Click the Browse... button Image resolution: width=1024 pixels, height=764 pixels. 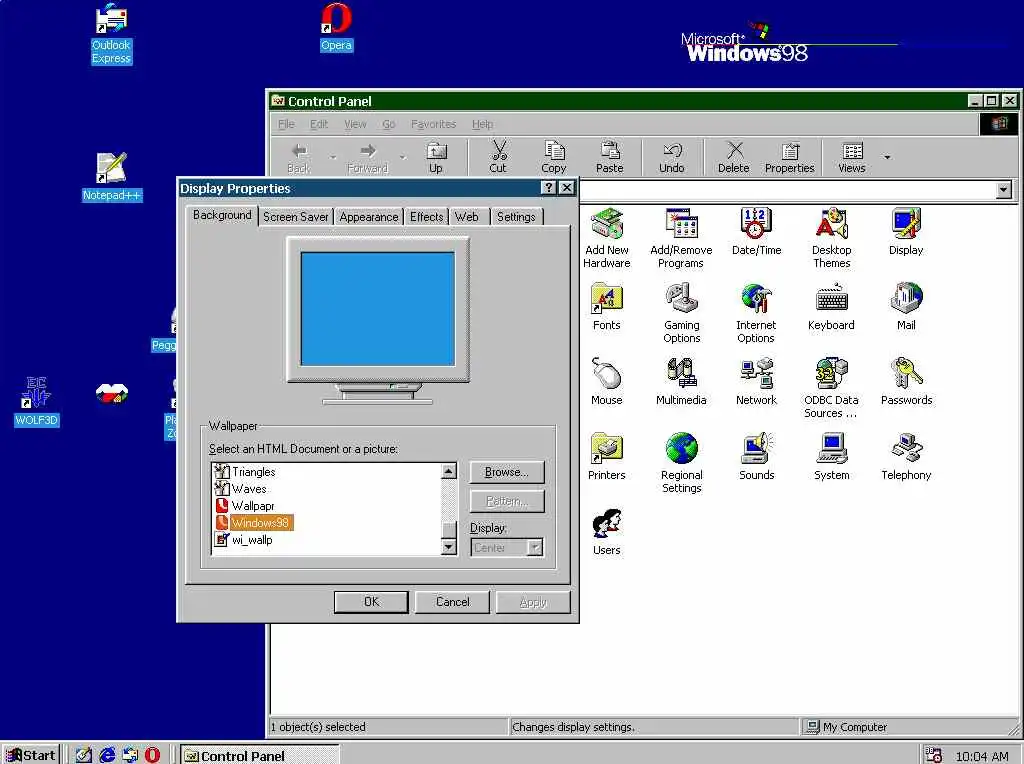pos(507,472)
